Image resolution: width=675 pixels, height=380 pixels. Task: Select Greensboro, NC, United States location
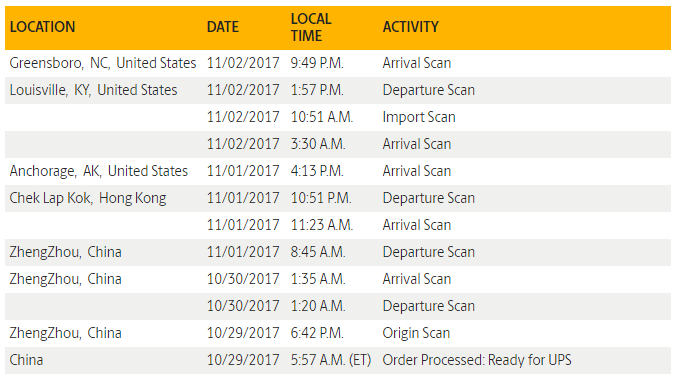pos(103,63)
